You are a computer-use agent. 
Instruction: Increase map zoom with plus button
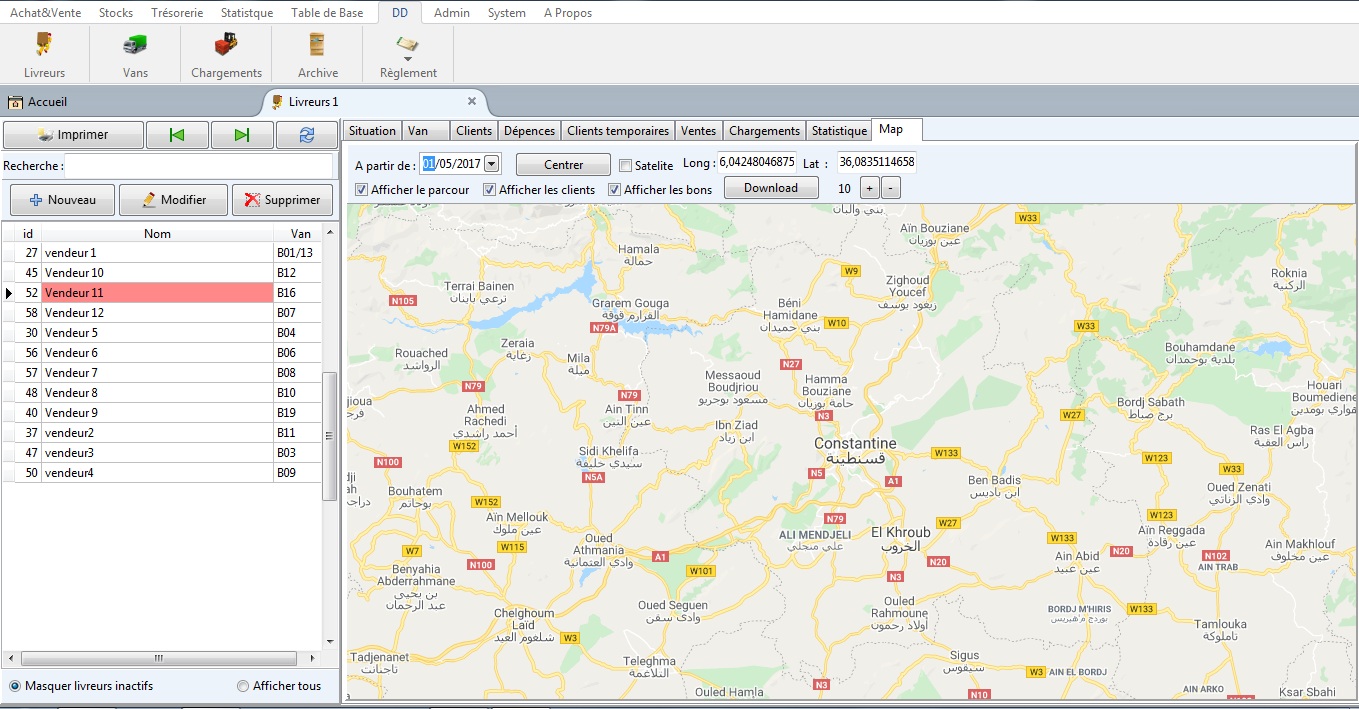869,188
